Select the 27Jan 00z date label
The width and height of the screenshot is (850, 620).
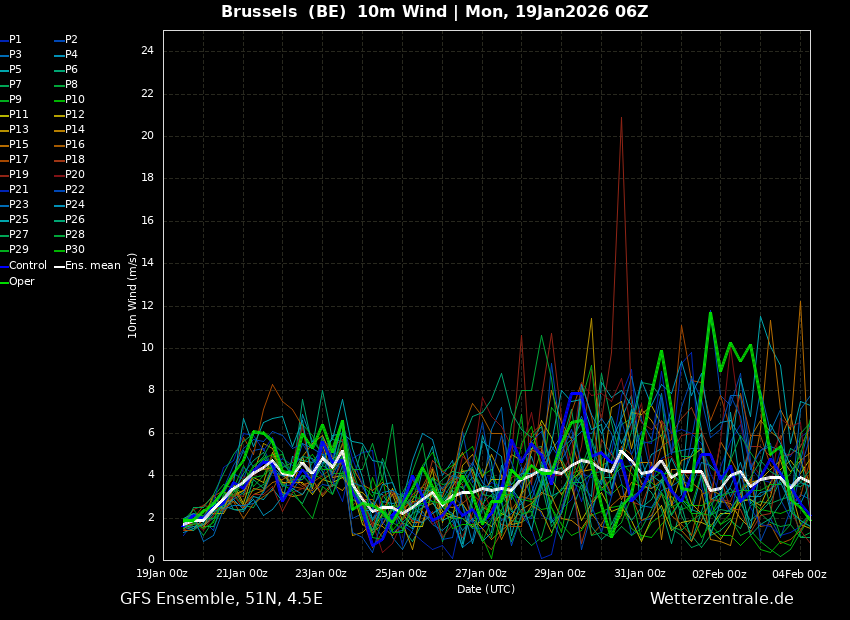(480, 574)
